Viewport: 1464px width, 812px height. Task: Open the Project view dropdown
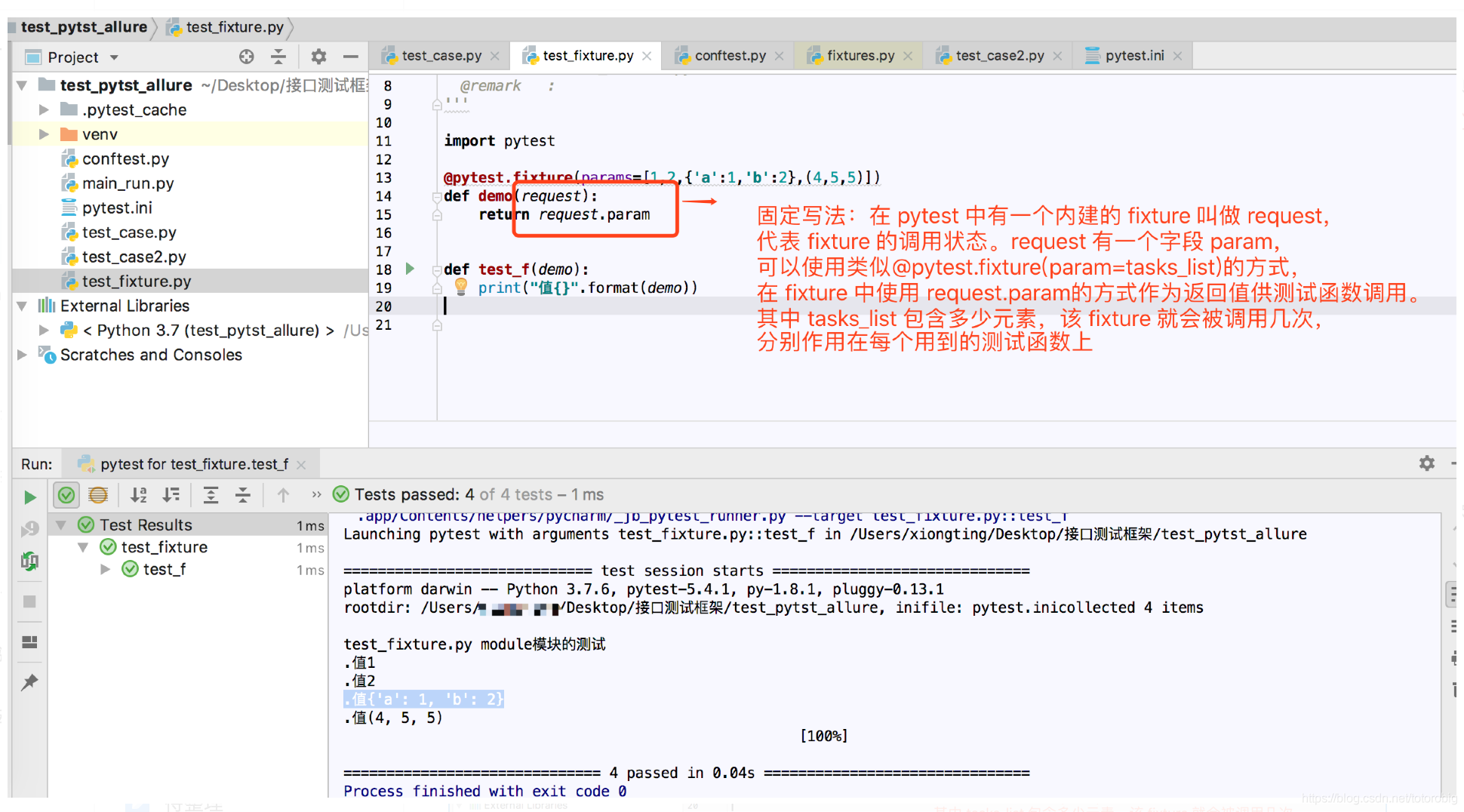pyautogui.click(x=114, y=57)
